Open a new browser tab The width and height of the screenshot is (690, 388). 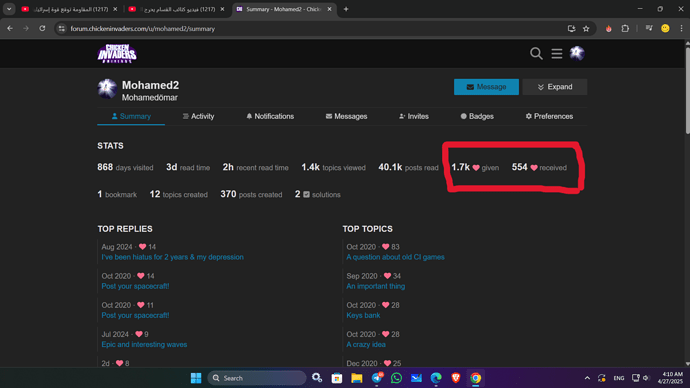coord(346,9)
